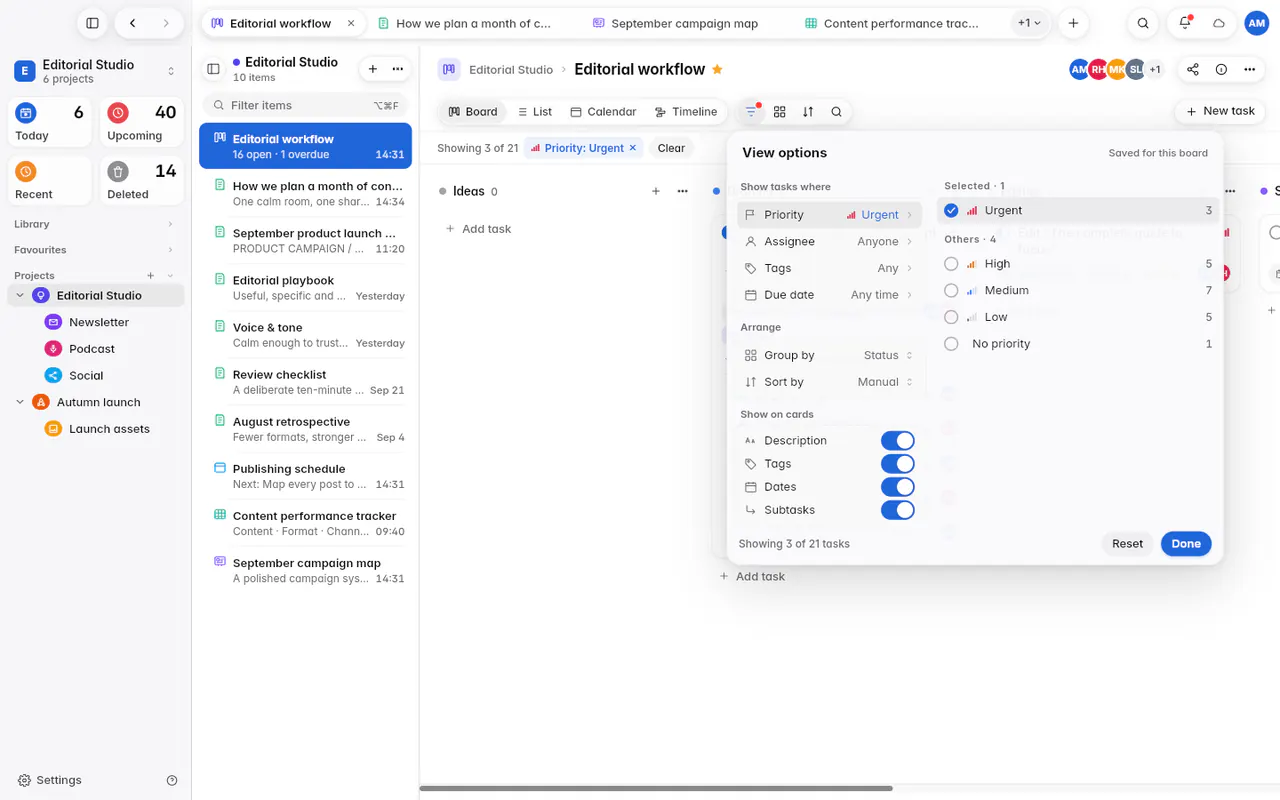Open the help icon beside Settings
Screen dimensions: 1280x800
click(x=172, y=780)
